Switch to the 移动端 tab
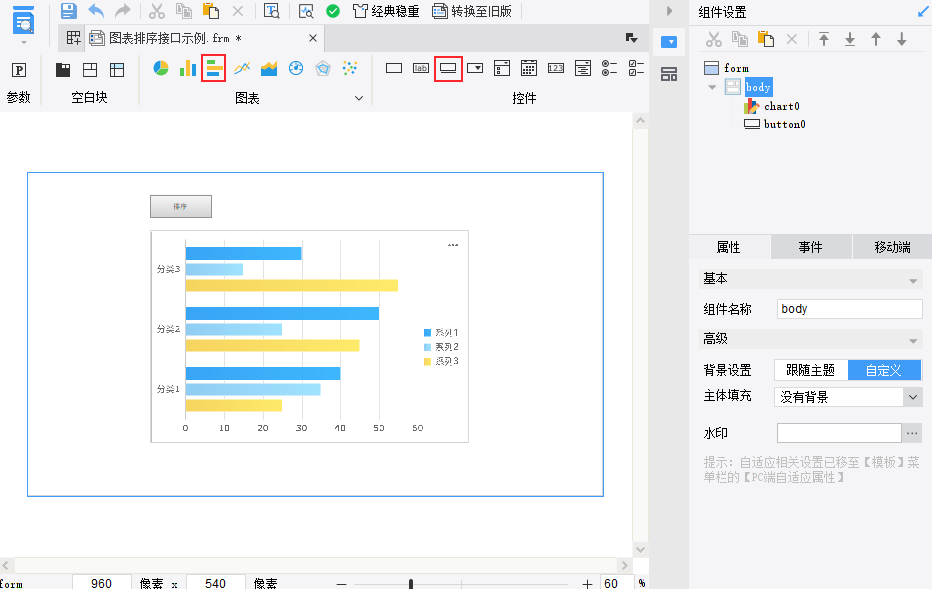The image size is (932, 589). [892, 247]
